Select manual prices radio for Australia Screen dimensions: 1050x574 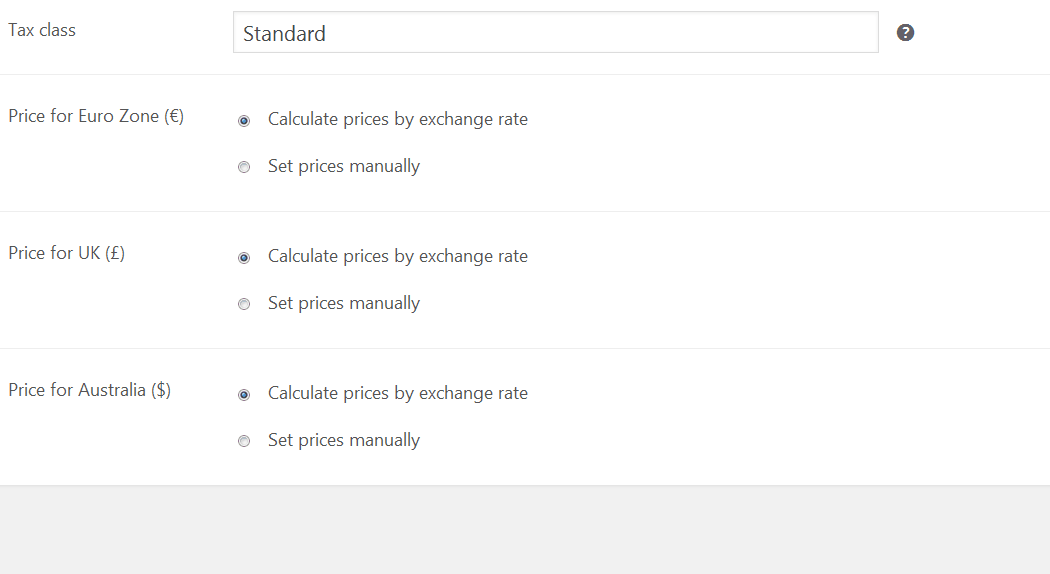pyautogui.click(x=244, y=442)
